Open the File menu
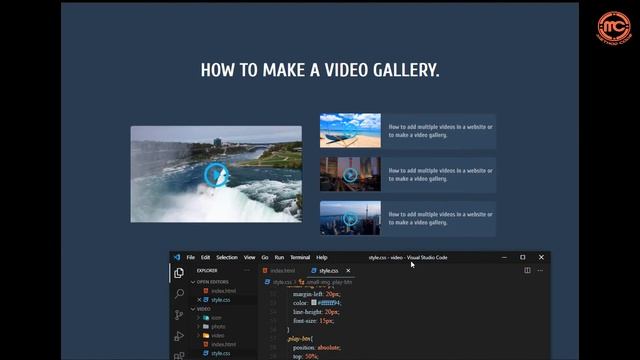This screenshot has width=640, height=360. click(191, 258)
